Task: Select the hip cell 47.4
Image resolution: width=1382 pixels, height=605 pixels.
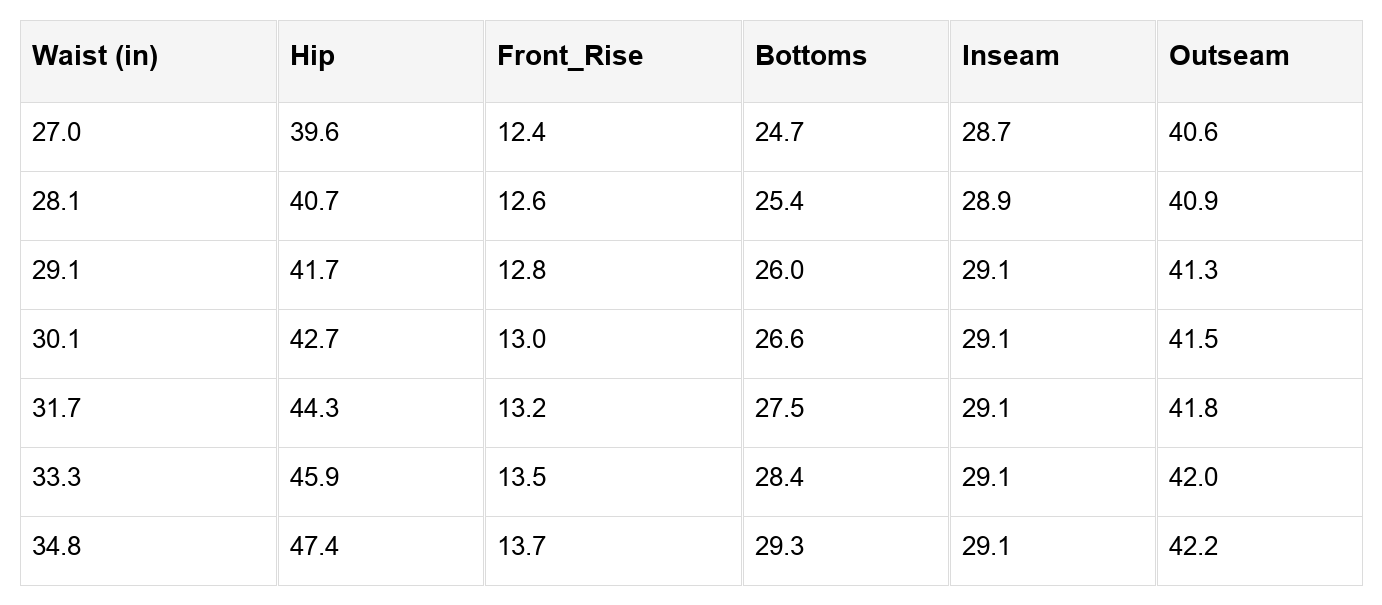Action: 314,547
